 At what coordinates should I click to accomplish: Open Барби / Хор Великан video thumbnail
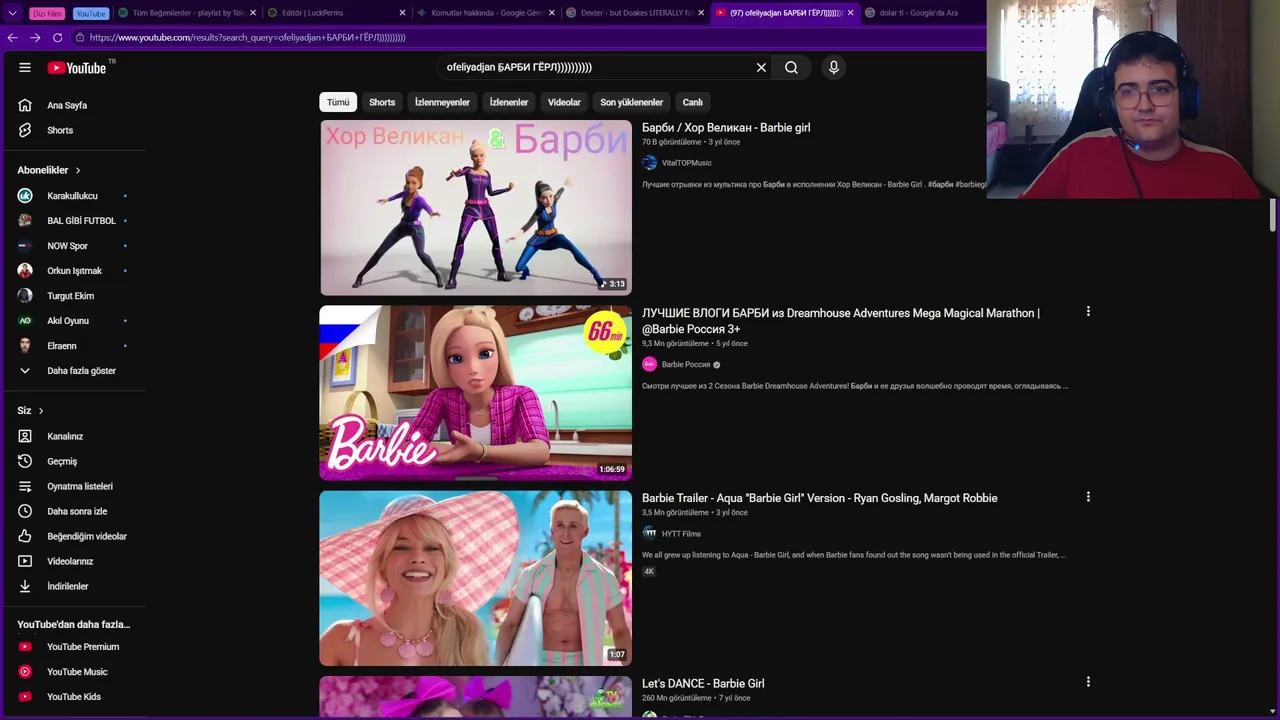476,208
